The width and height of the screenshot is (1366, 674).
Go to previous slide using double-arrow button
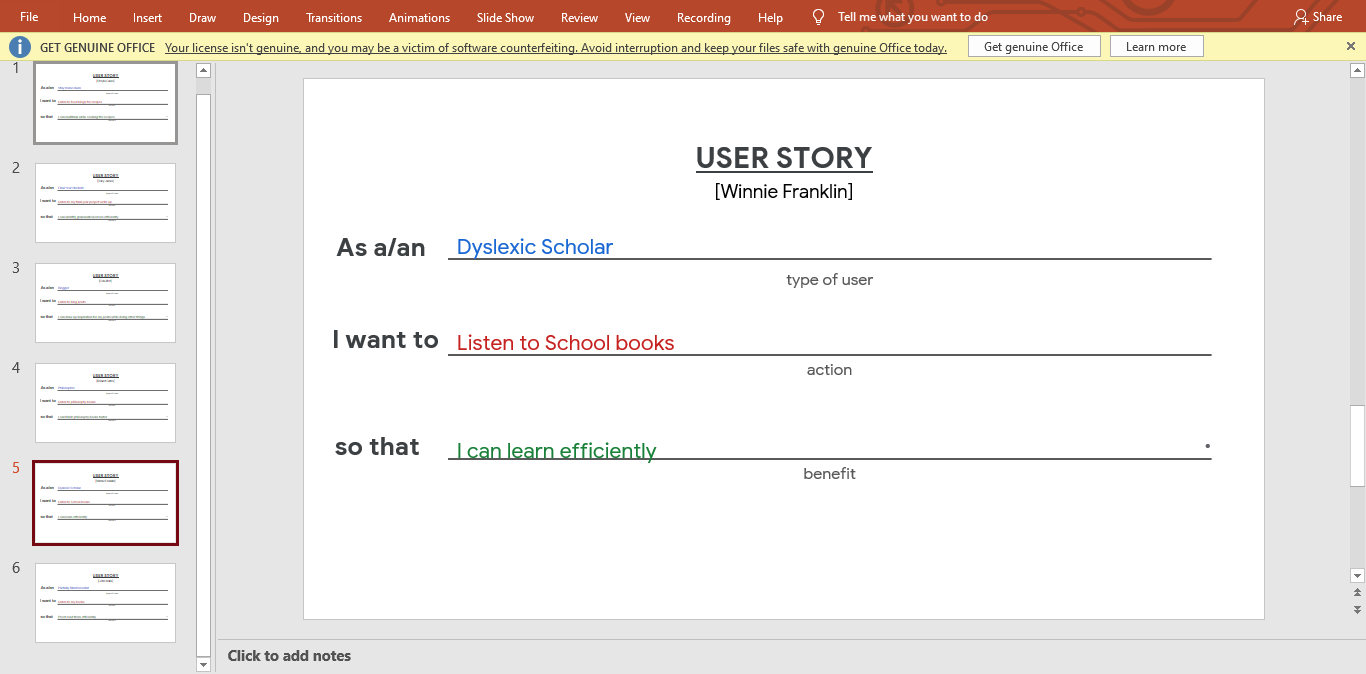tap(1357, 593)
